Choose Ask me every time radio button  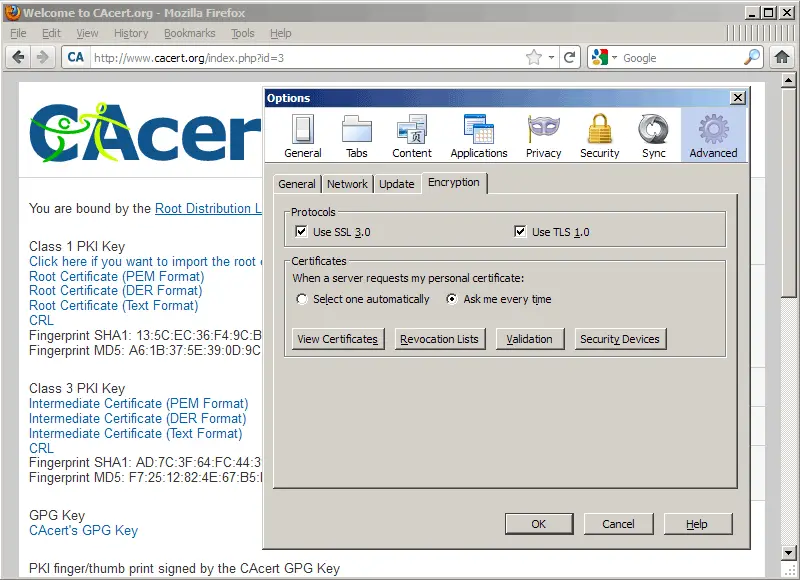coord(452,299)
